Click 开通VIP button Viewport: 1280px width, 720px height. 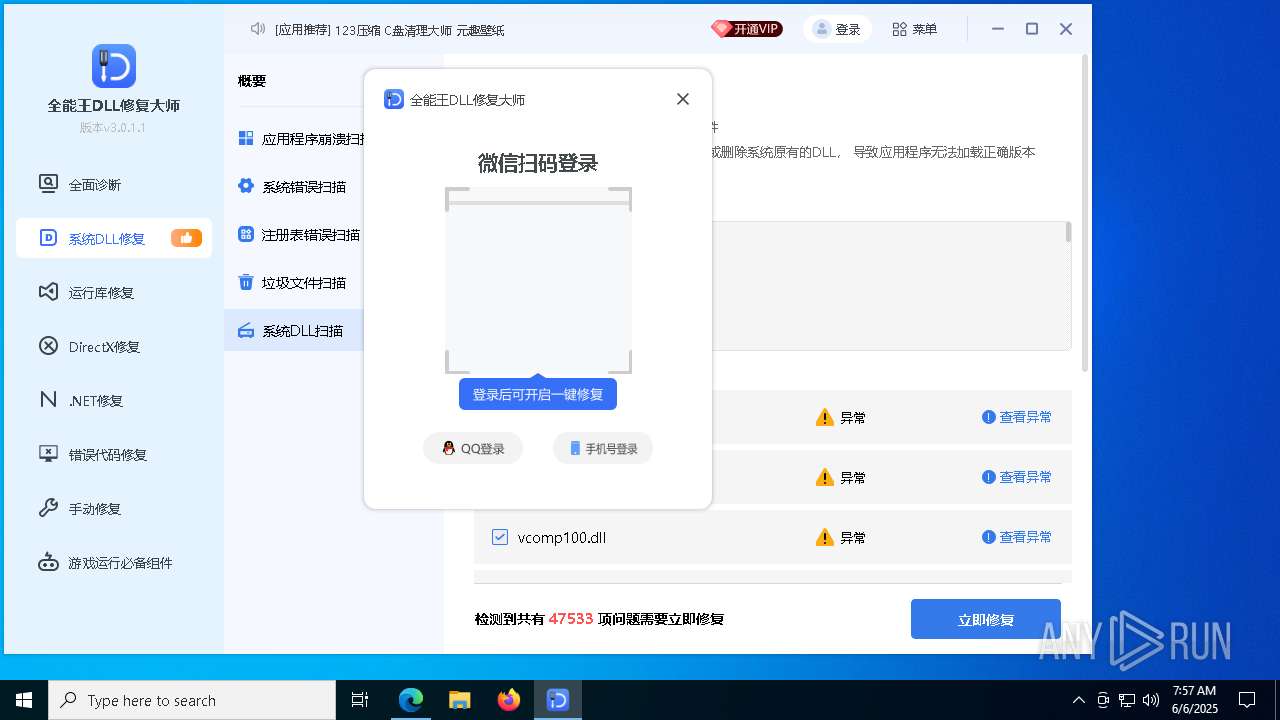click(747, 29)
